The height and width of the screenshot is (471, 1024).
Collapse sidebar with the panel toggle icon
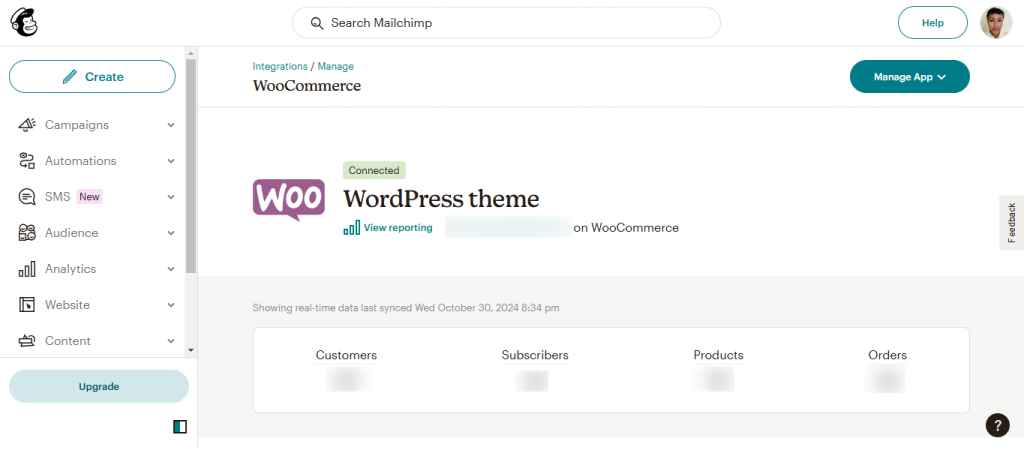point(180,427)
